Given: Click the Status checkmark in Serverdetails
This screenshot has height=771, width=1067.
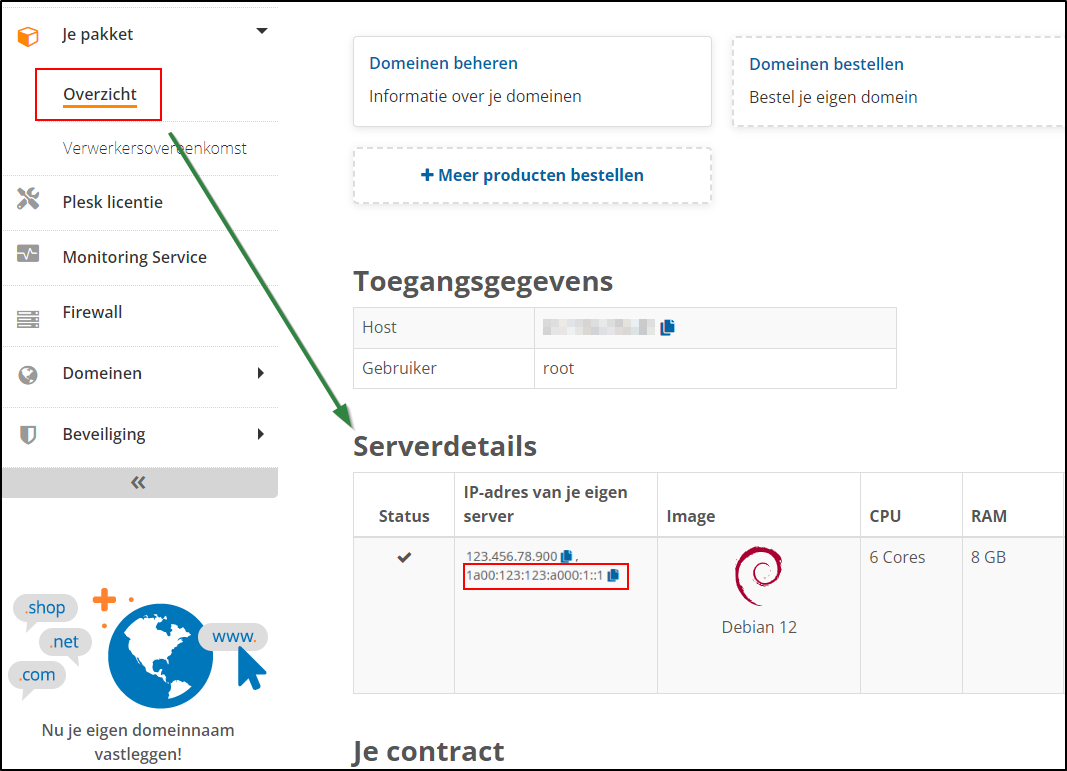Looking at the screenshot, I should coord(403,557).
